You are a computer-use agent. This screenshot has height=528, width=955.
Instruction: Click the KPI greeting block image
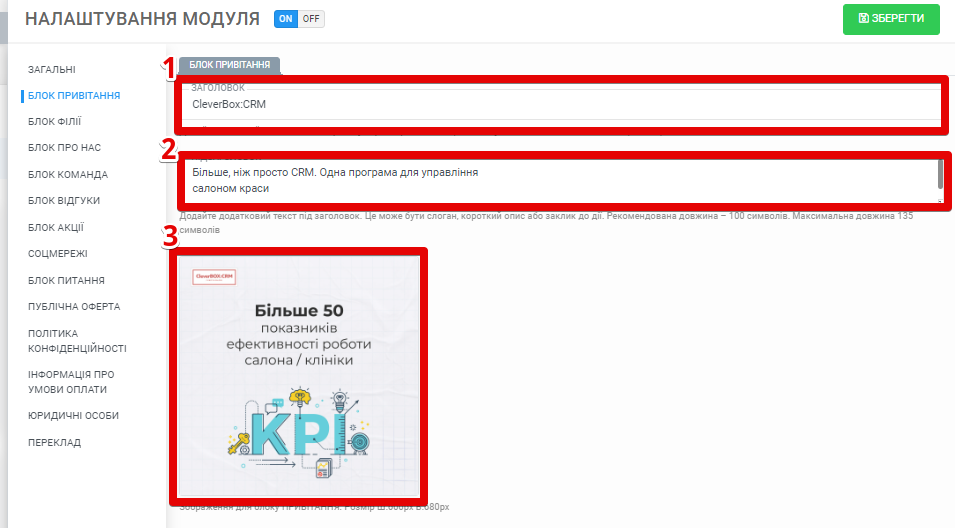(299, 376)
